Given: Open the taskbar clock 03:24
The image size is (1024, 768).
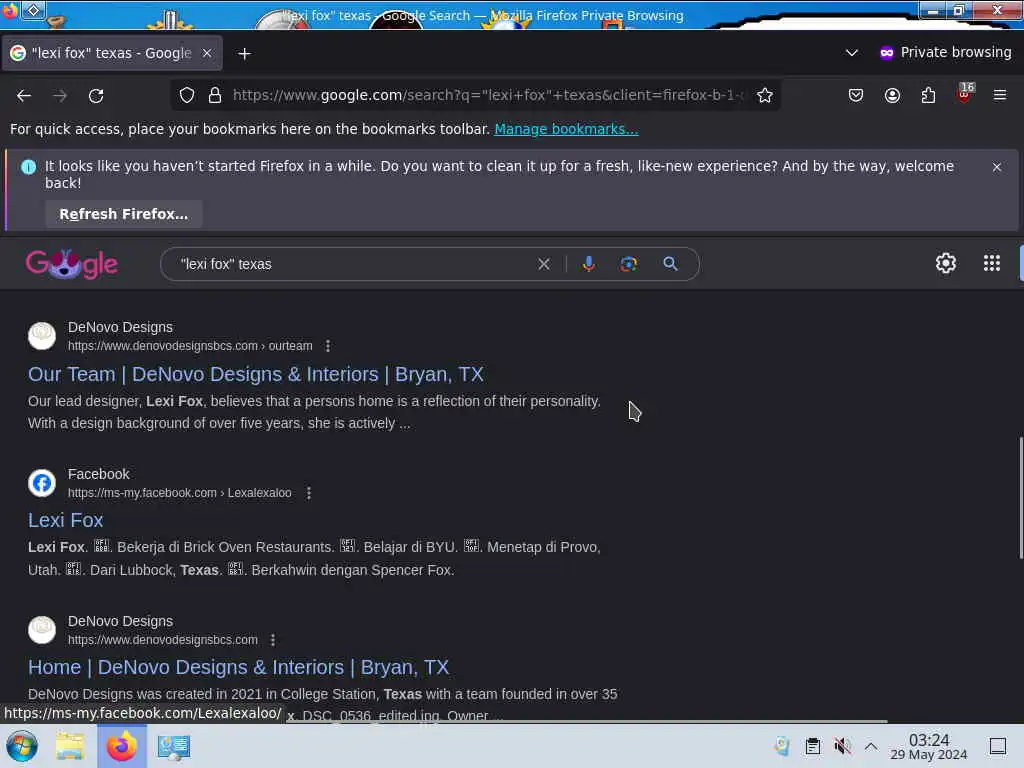Looking at the screenshot, I should pyautogui.click(x=929, y=746).
